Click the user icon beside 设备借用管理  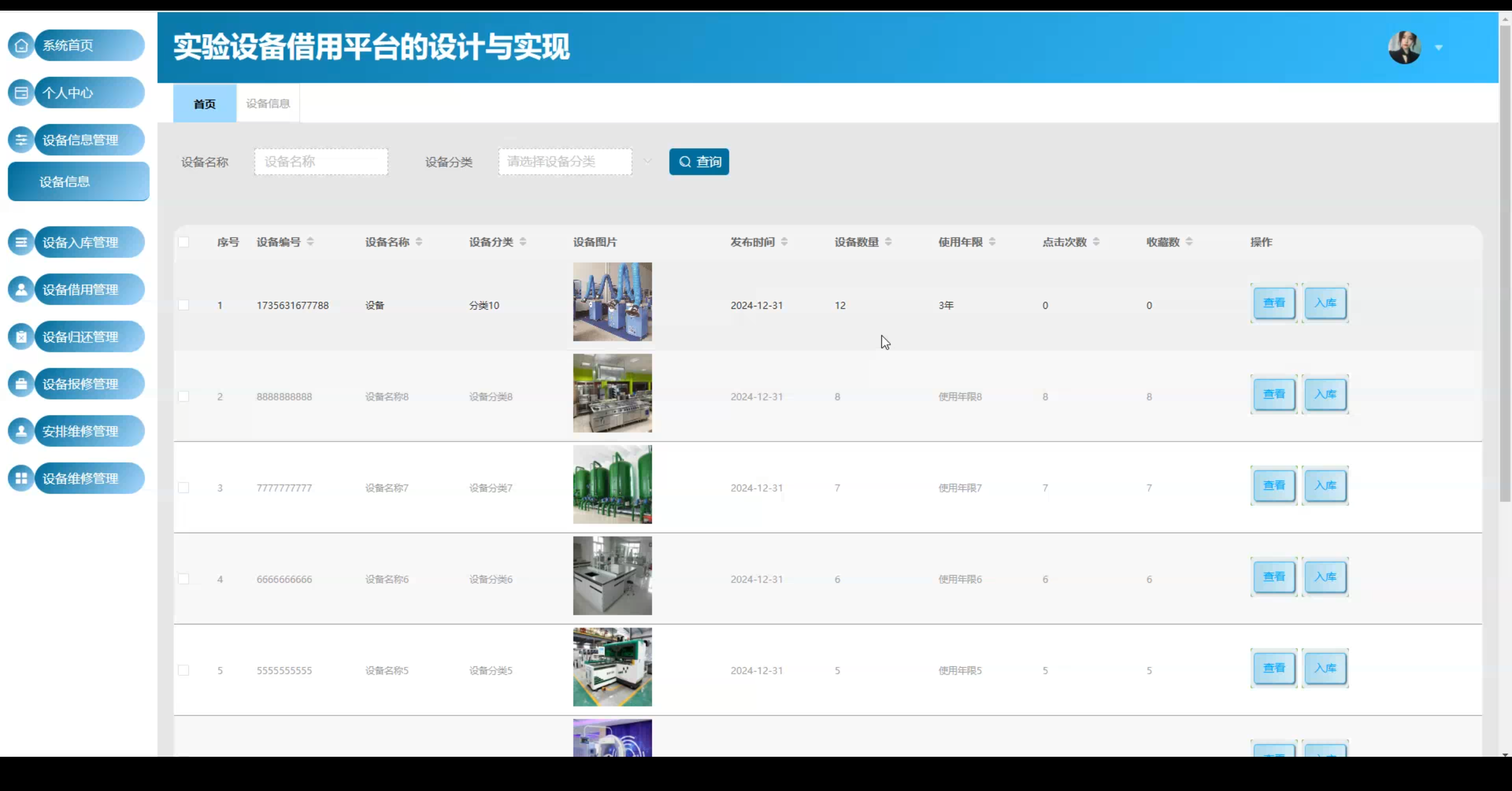coord(21,289)
